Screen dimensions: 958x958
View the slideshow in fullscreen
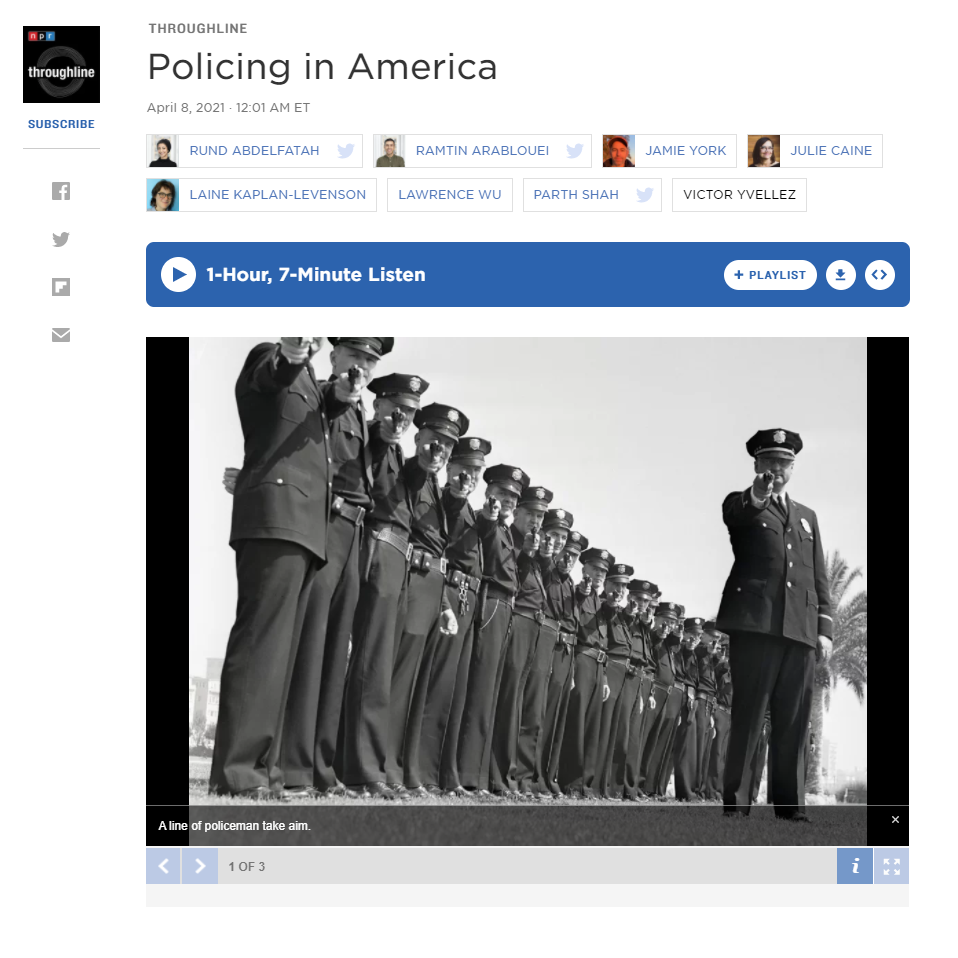tap(891, 866)
